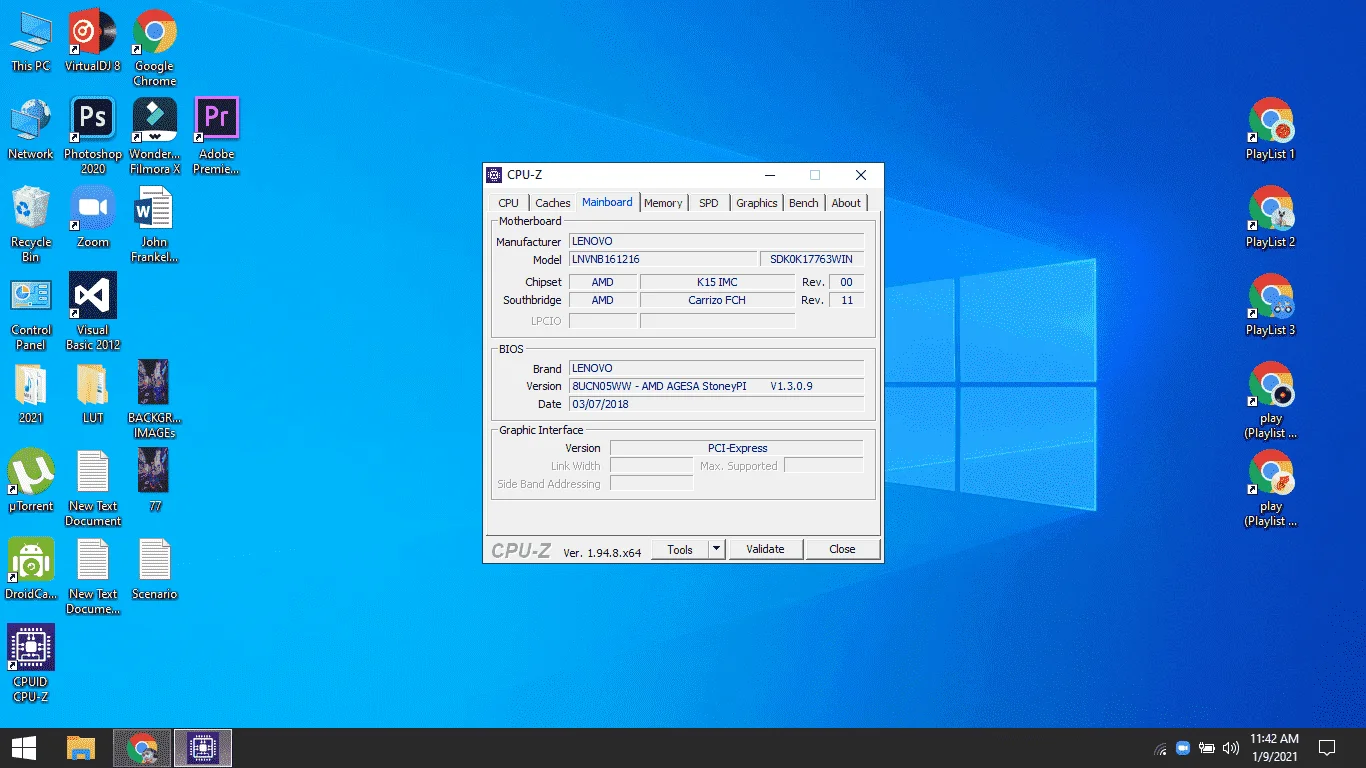
Task: Check battery status in the system tray
Action: click(x=1207, y=748)
